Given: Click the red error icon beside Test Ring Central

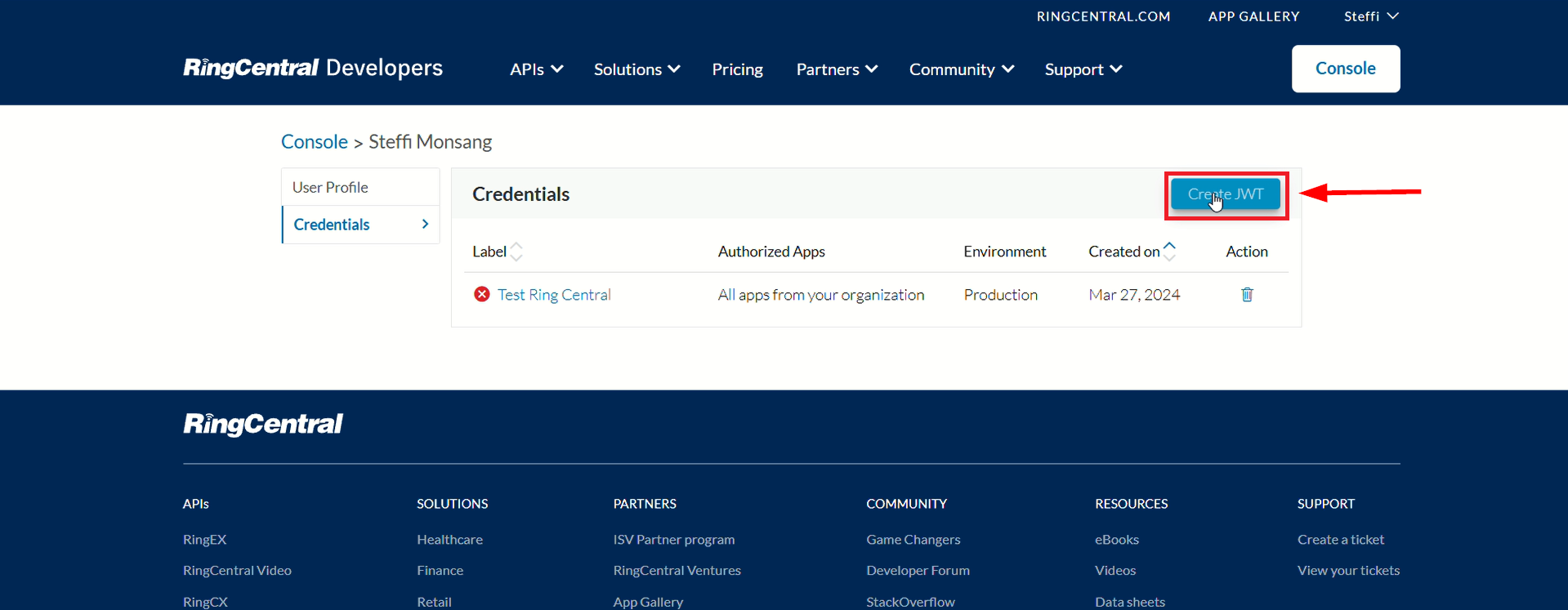Looking at the screenshot, I should coord(482,294).
